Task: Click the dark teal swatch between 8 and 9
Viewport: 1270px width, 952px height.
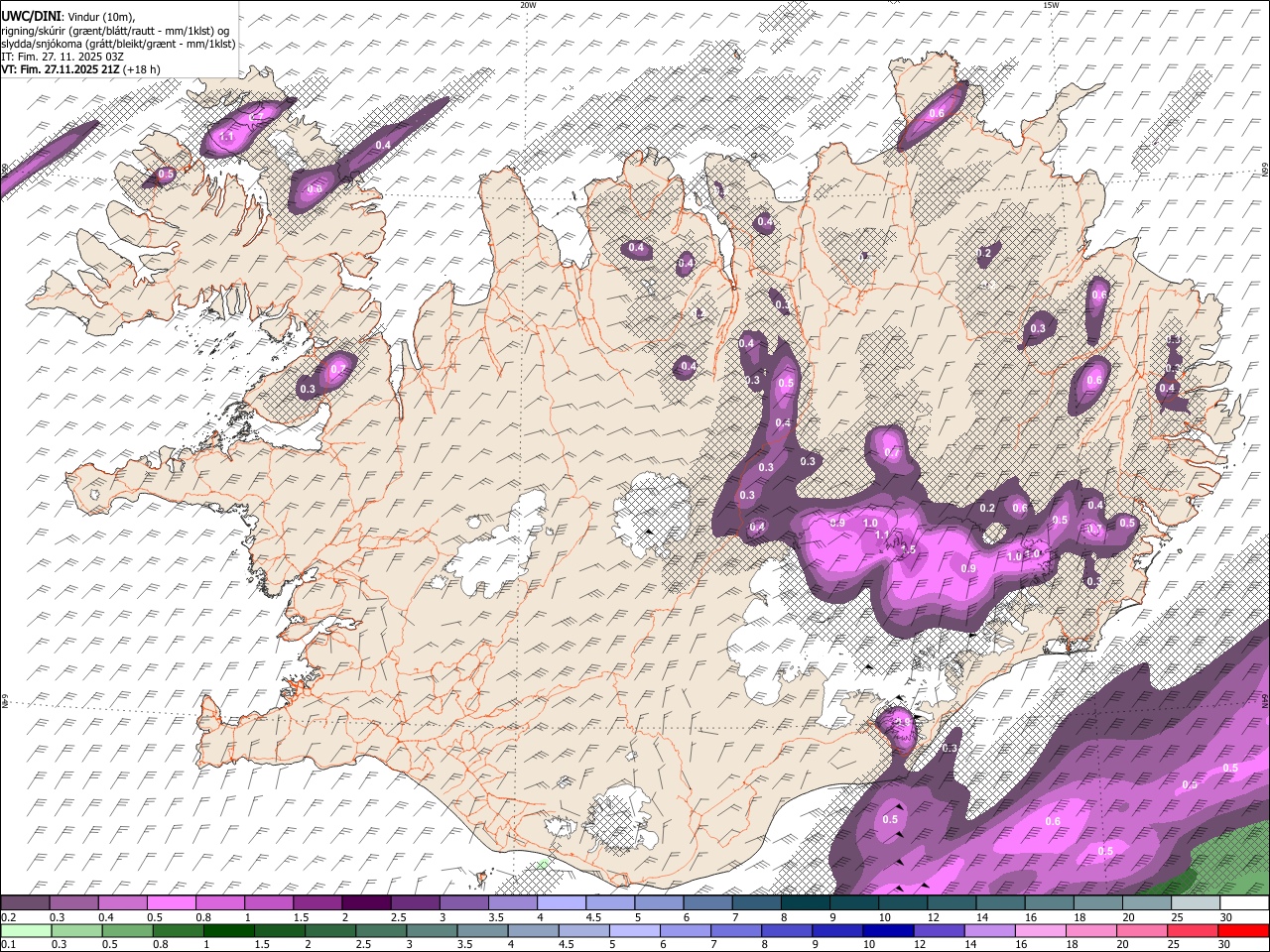Action: (805, 902)
